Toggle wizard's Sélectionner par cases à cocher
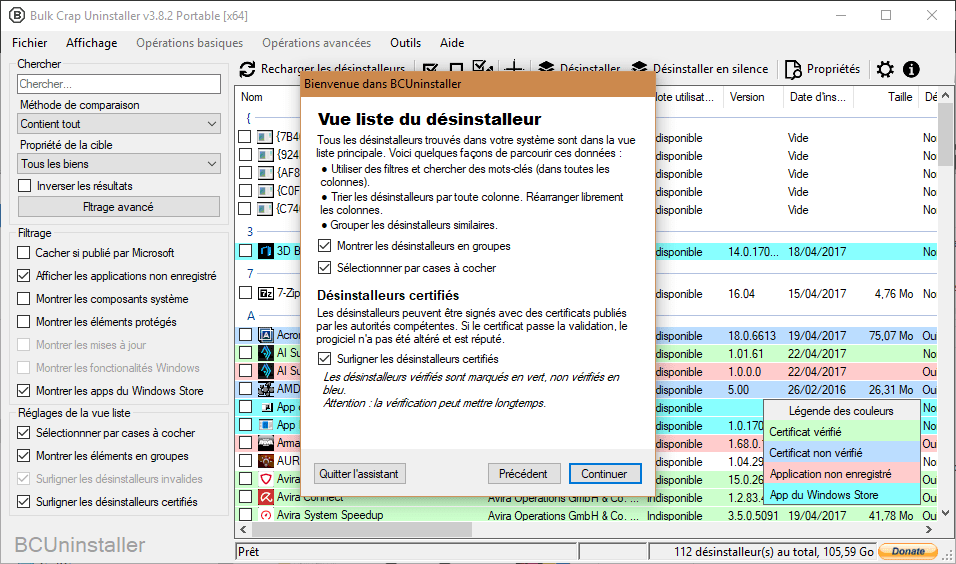Screen dimensions: 956x564 pos(324,268)
